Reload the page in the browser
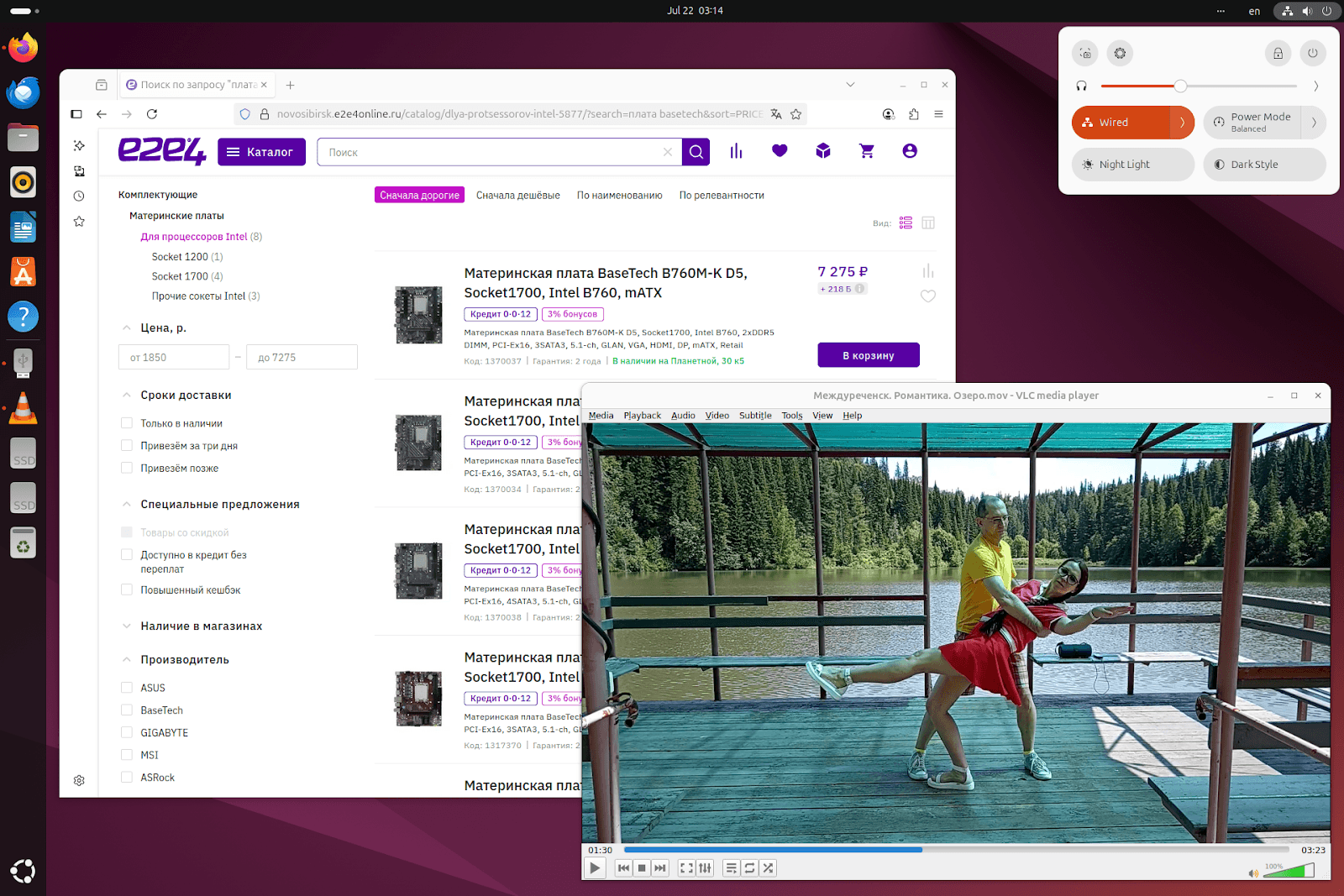1344x896 pixels. [152, 114]
